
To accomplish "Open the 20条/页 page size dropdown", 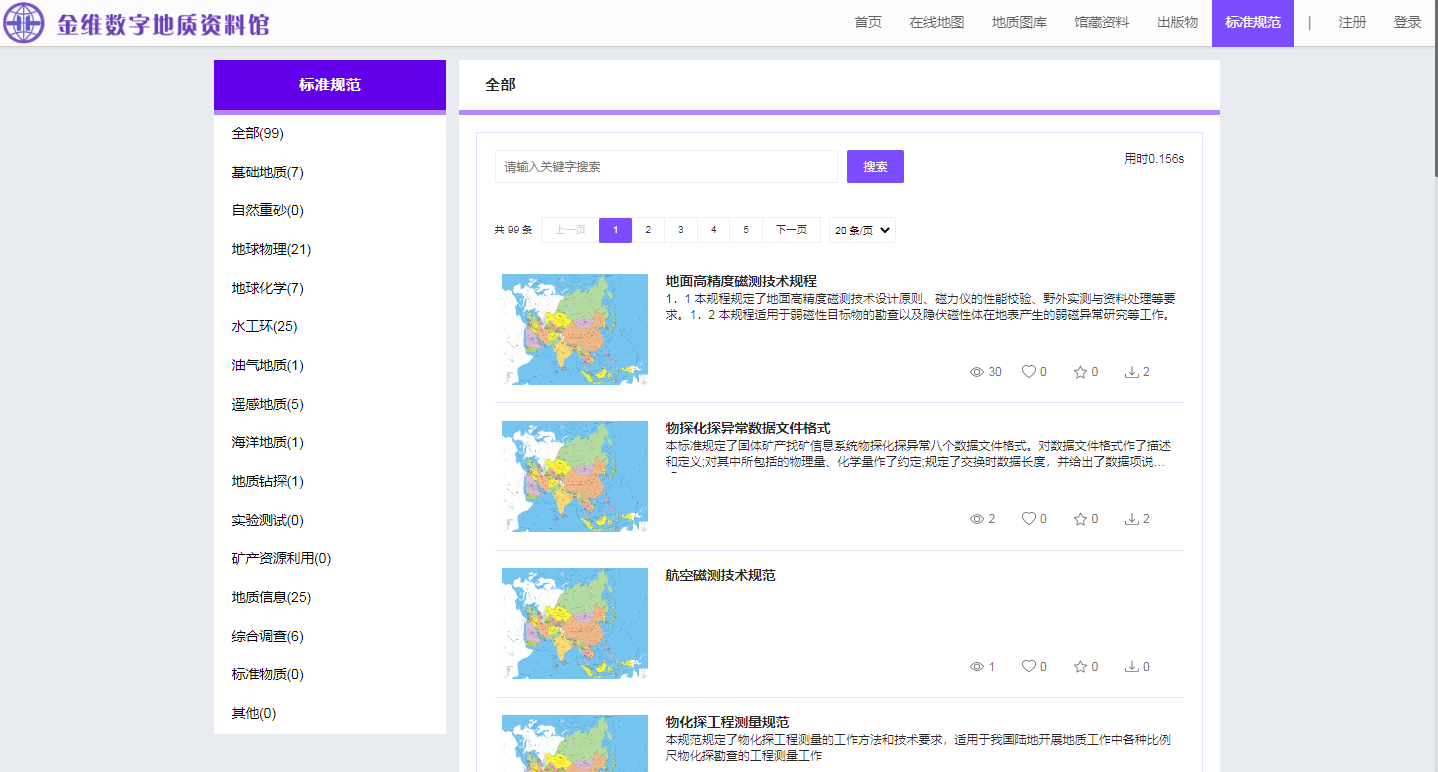I will click(862, 230).
